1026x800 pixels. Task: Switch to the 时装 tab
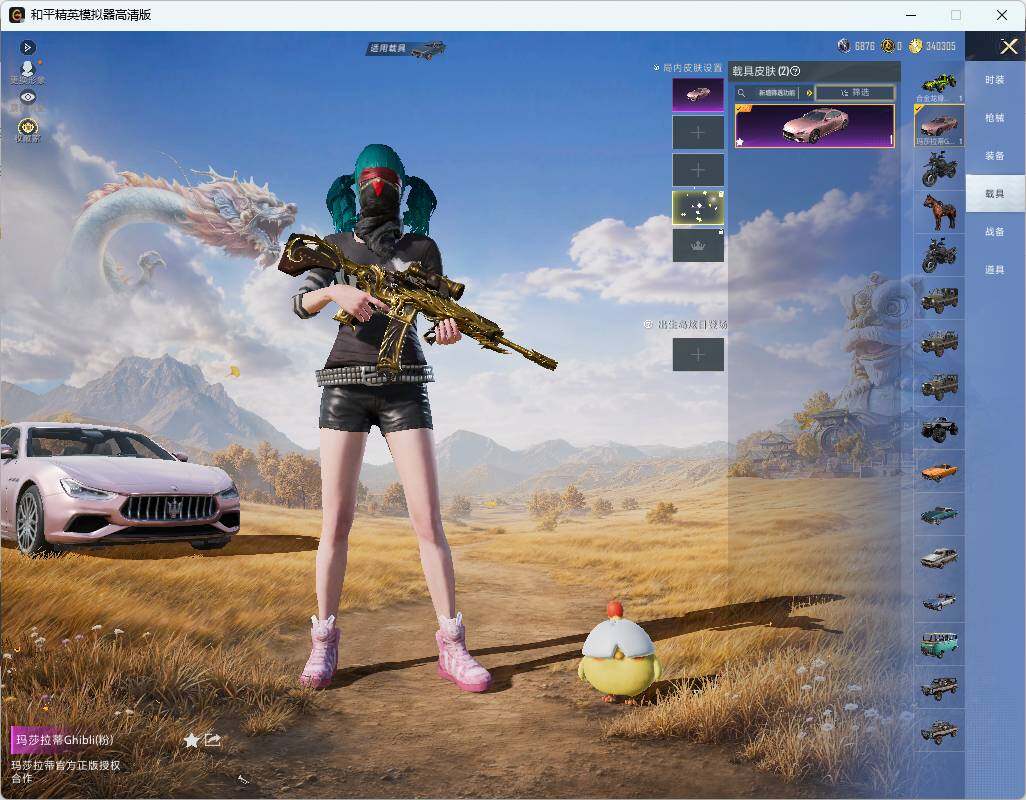click(x=995, y=80)
